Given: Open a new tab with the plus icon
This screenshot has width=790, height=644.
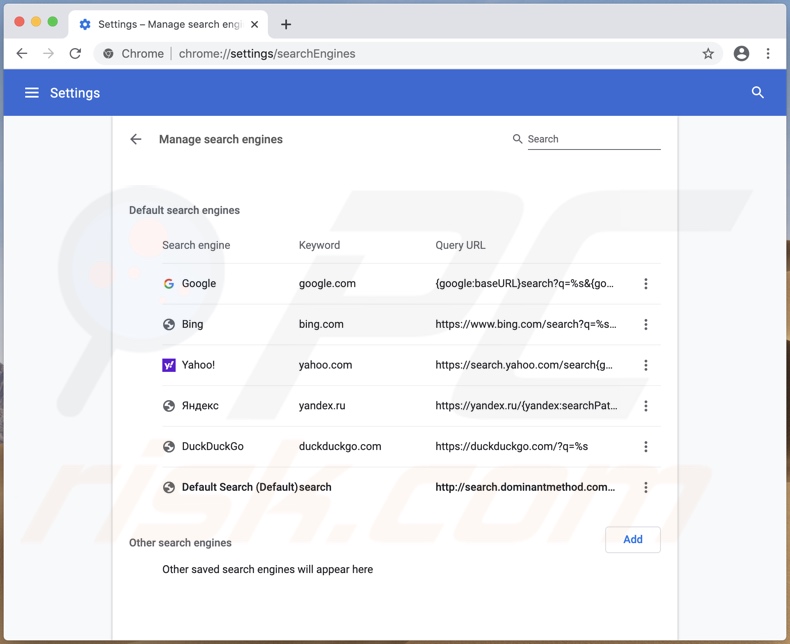Looking at the screenshot, I should pyautogui.click(x=286, y=24).
